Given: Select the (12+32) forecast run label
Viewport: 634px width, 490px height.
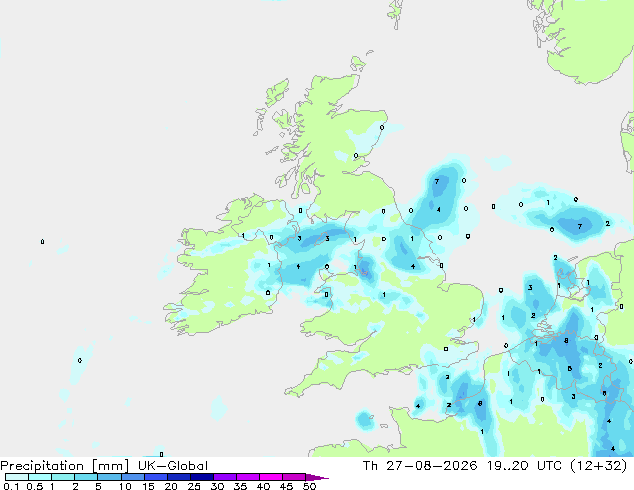Looking at the screenshot, I should point(598,466).
